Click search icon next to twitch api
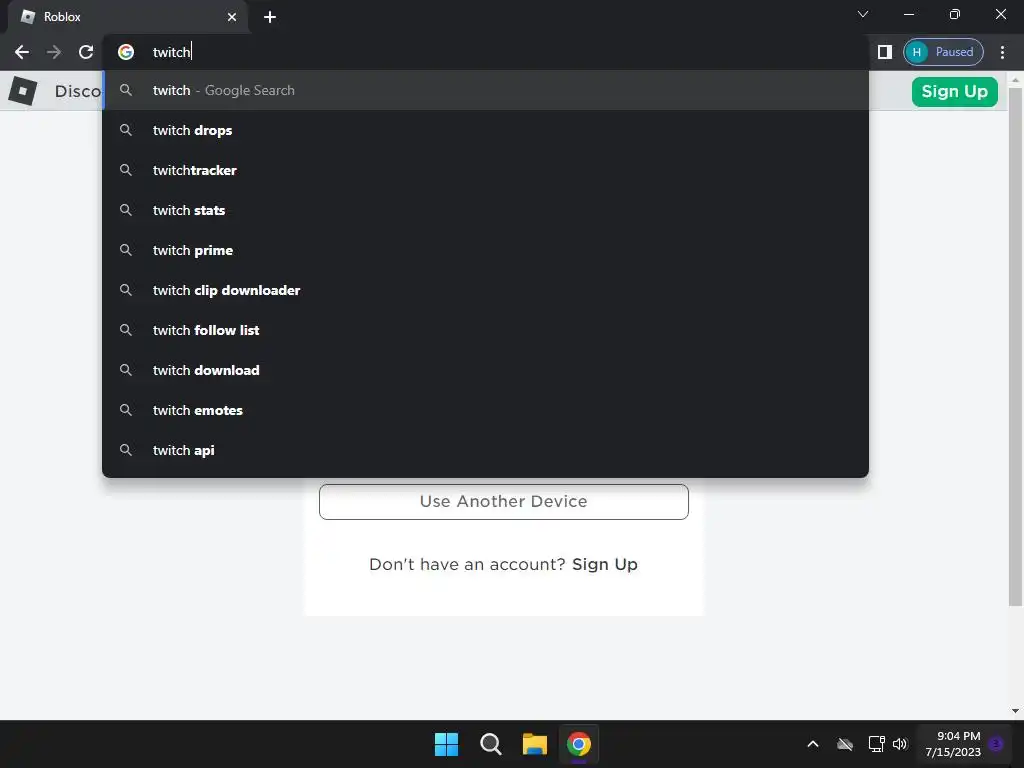 [126, 450]
